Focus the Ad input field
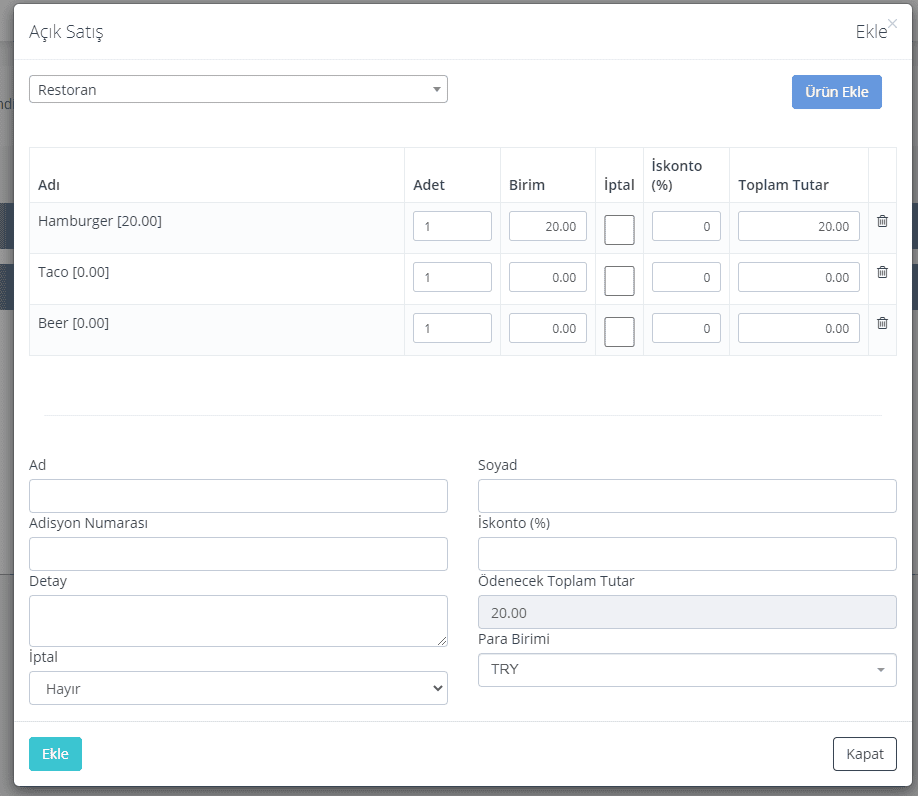This screenshot has height=796, width=918. 238,496
